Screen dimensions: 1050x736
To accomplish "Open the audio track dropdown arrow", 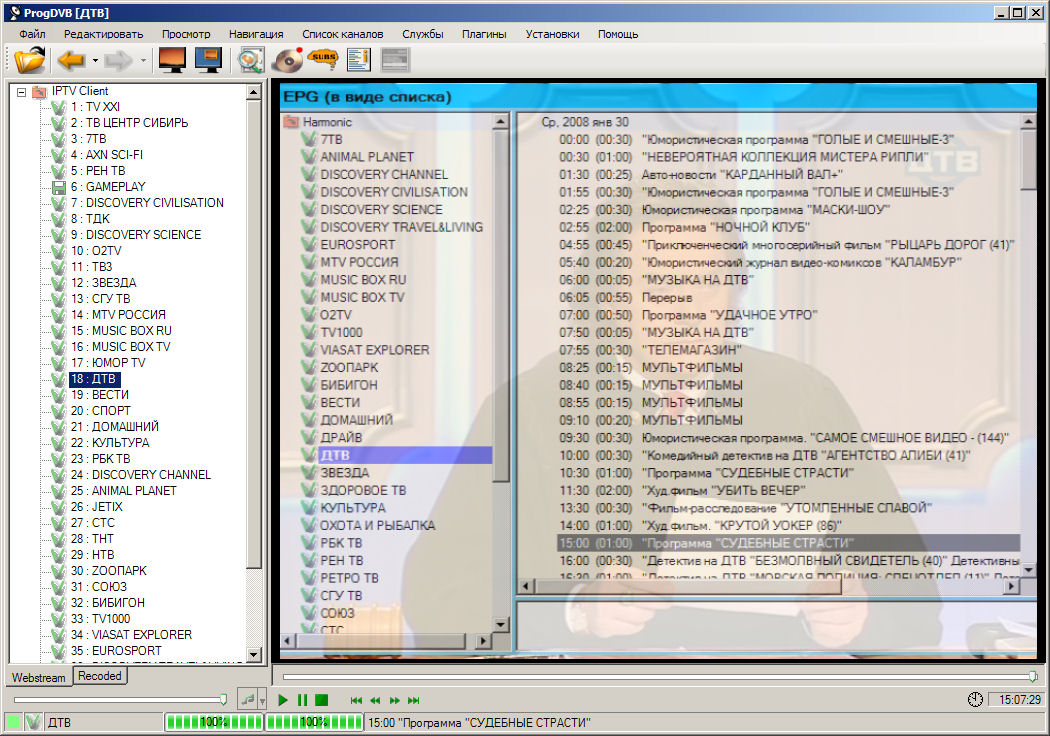I will (262, 701).
